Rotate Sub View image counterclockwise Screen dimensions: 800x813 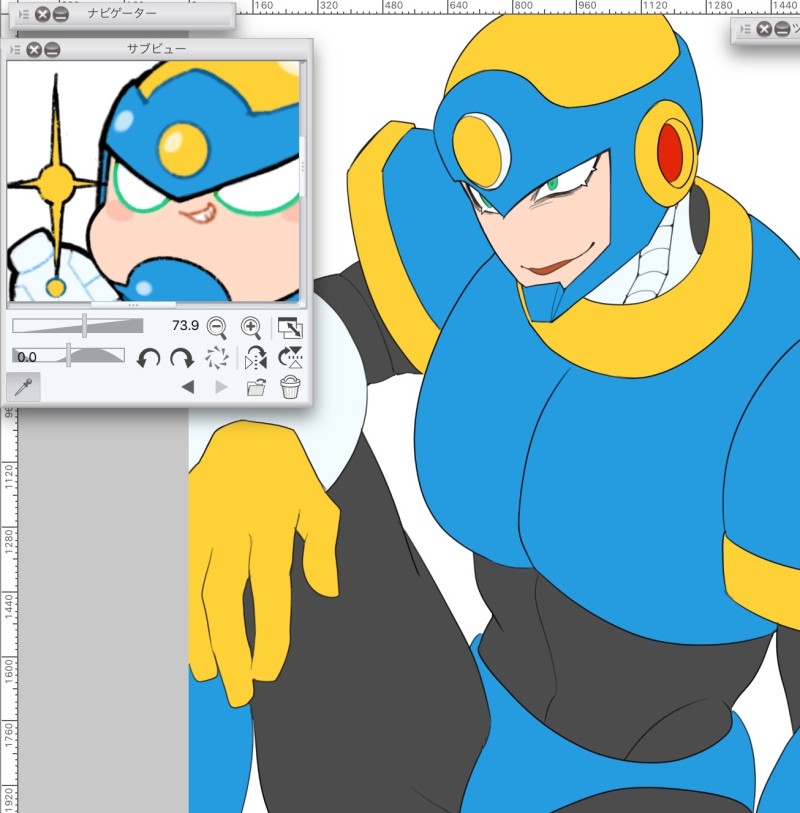(148, 358)
